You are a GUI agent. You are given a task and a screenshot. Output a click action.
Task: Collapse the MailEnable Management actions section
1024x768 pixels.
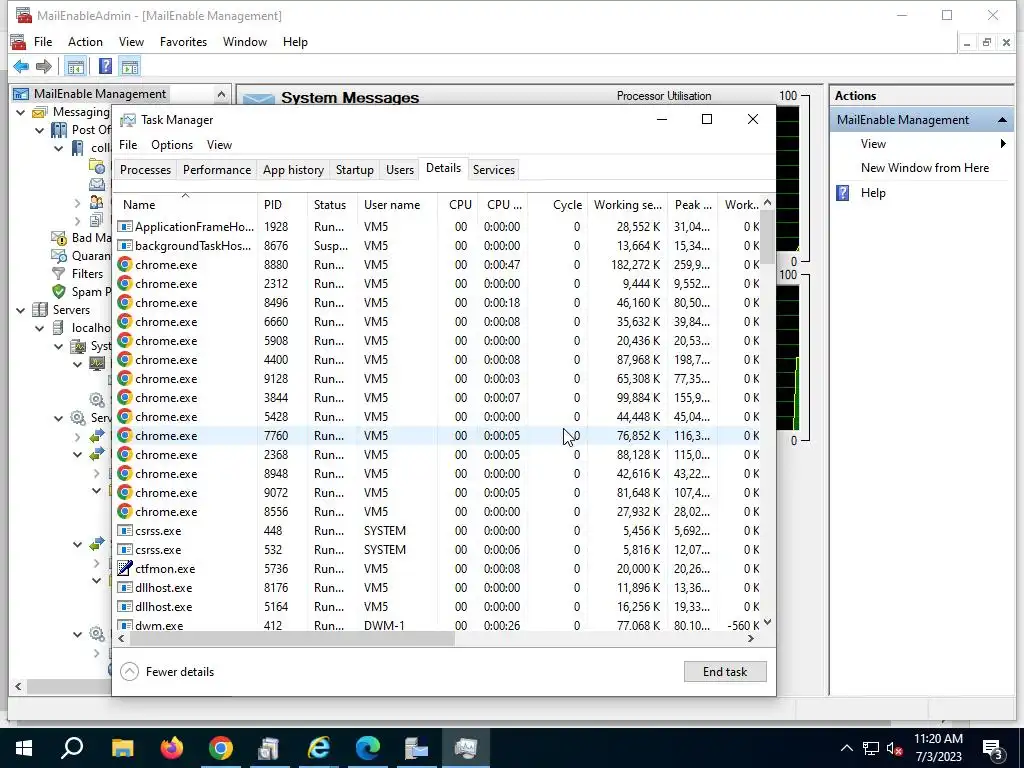1002,120
